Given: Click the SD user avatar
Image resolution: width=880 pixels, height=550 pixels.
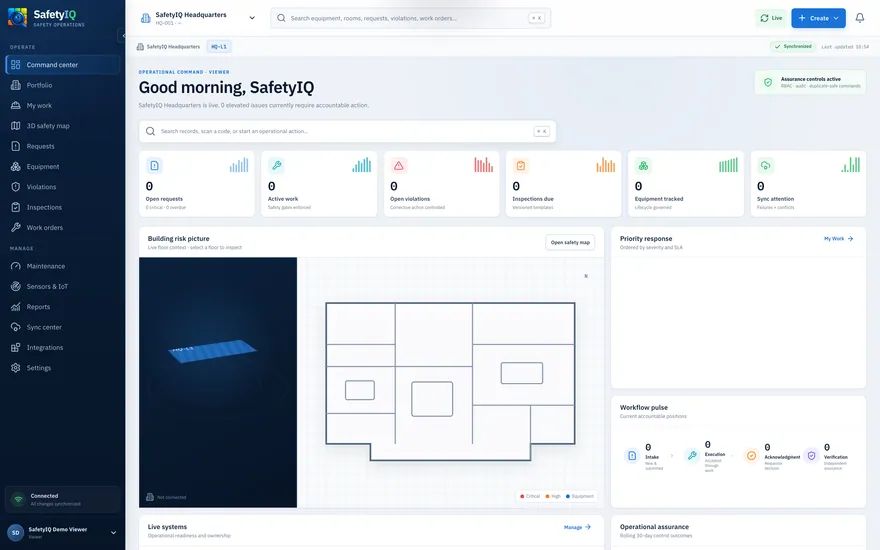Looking at the screenshot, I should point(16,533).
